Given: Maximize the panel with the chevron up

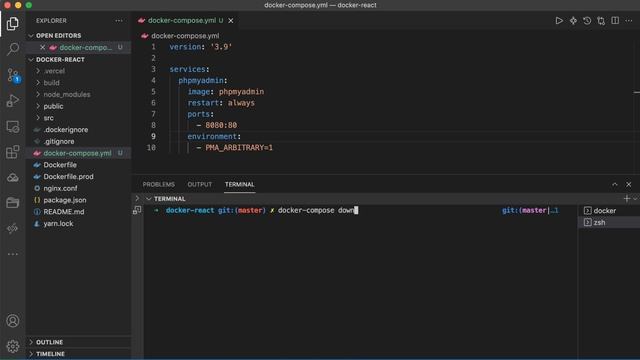Looking at the screenshot, I should [x=615, y=184].
